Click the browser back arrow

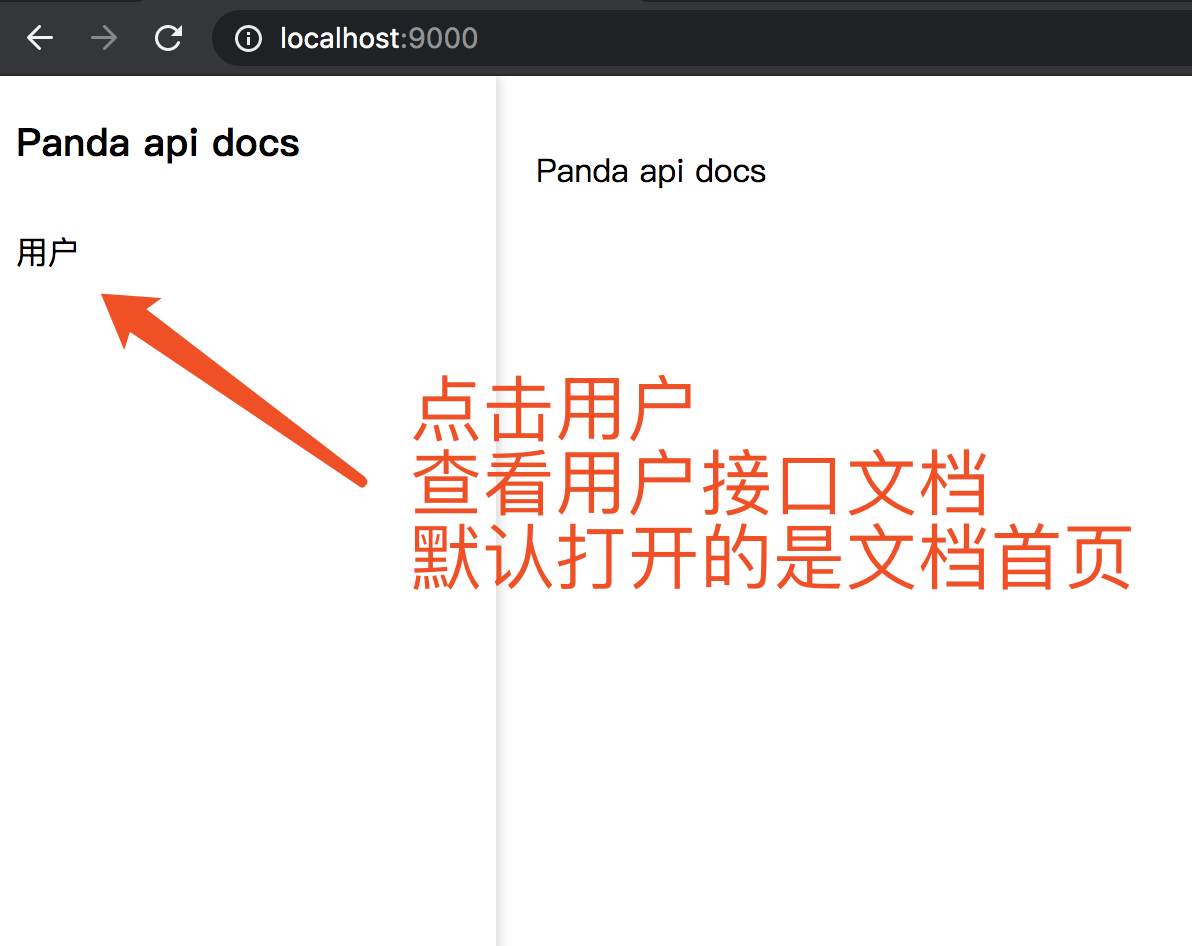40,38
